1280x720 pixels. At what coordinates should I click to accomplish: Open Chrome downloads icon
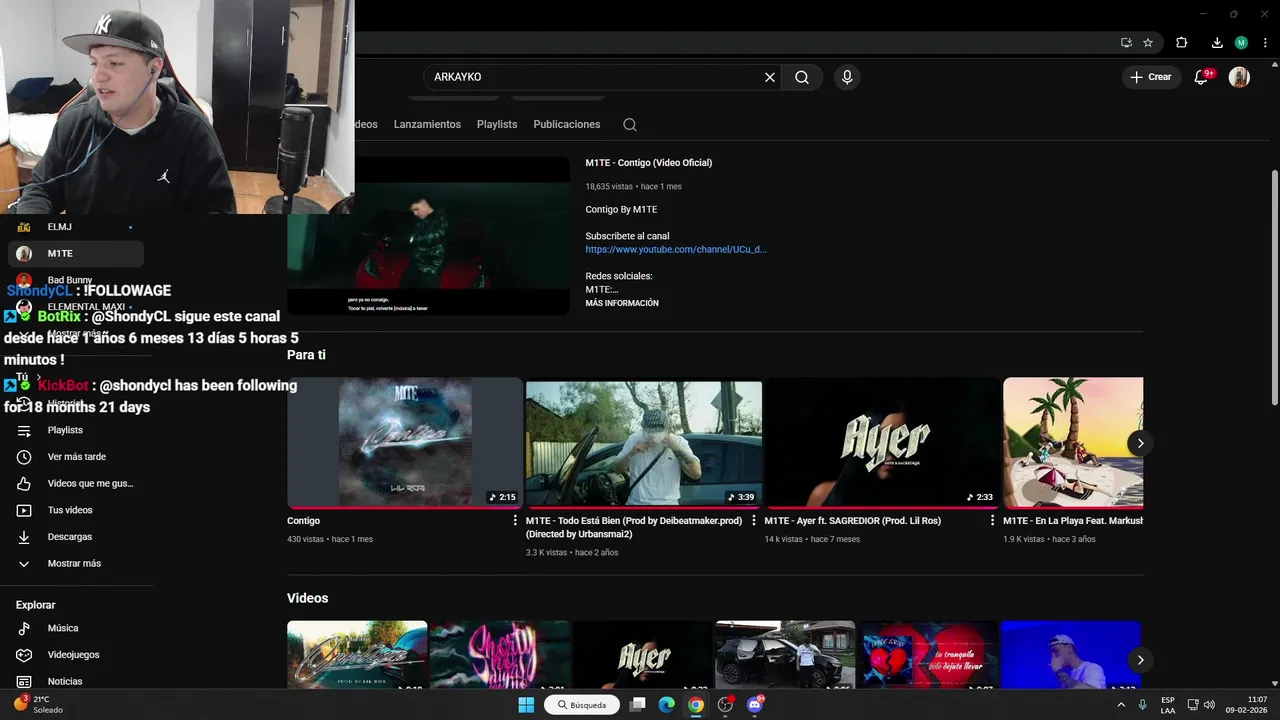[1217, 43]
